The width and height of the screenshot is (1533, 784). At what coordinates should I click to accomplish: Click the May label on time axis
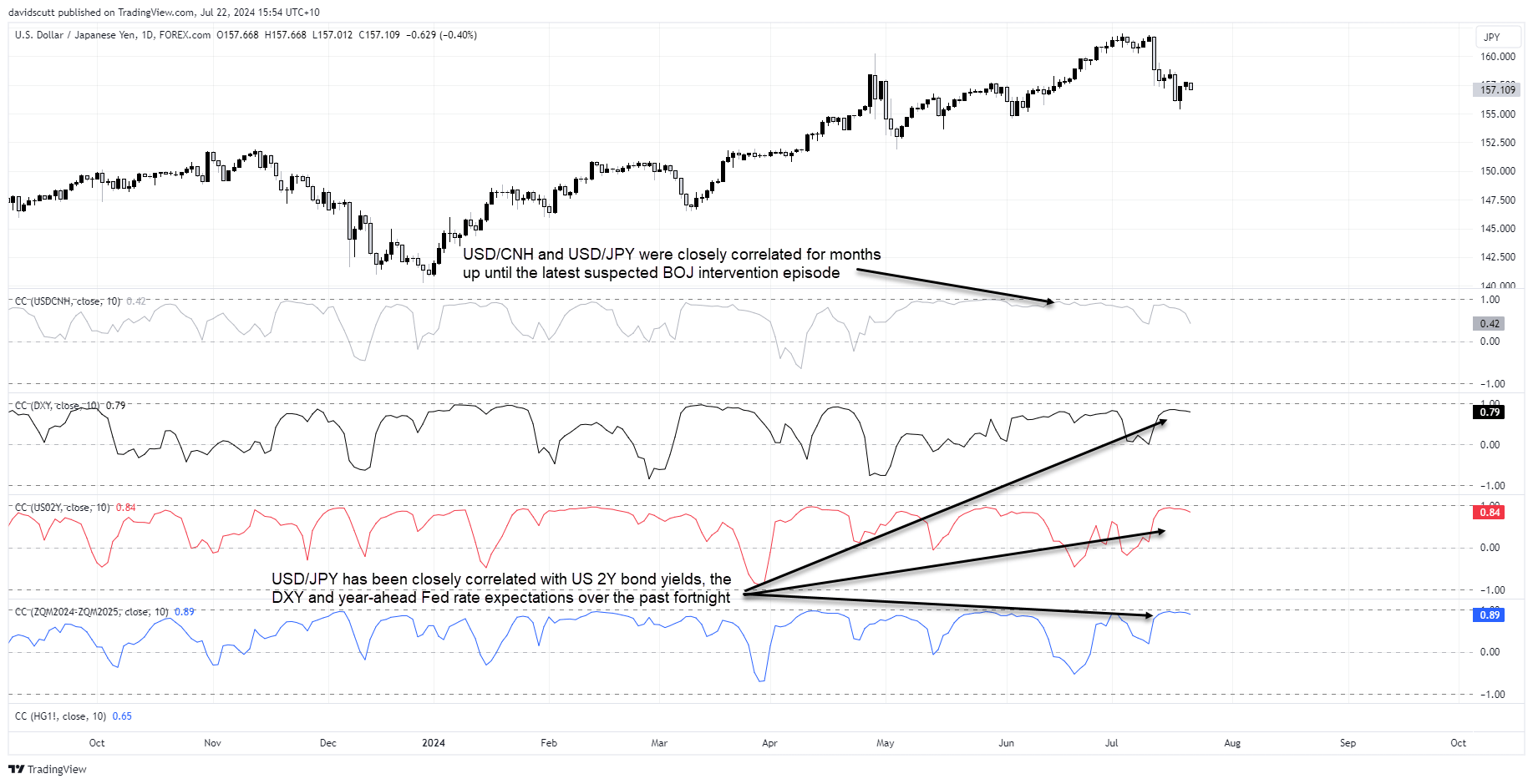[x=886, y=743]
